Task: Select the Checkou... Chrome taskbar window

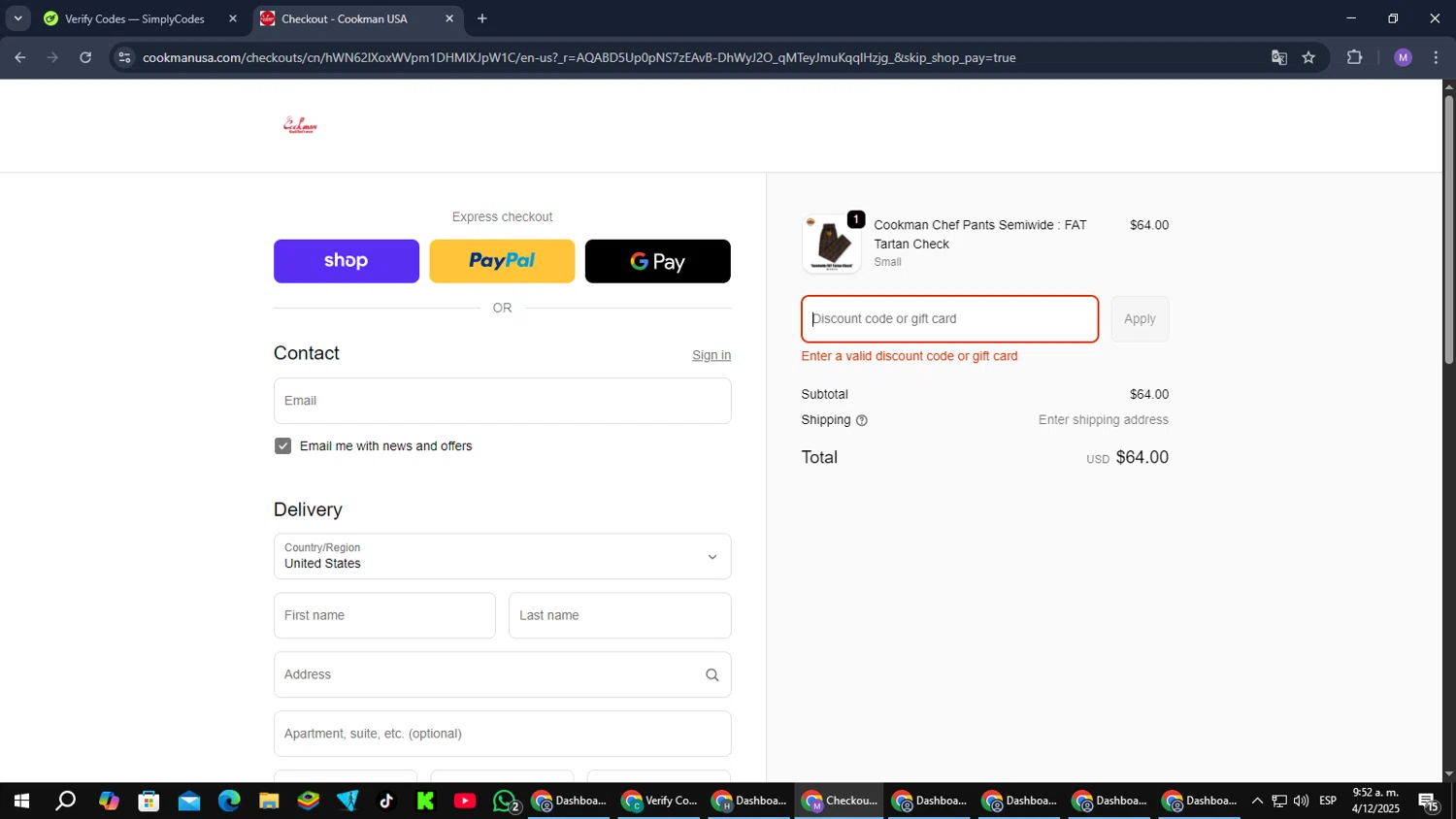Action: tap(841, 802)
